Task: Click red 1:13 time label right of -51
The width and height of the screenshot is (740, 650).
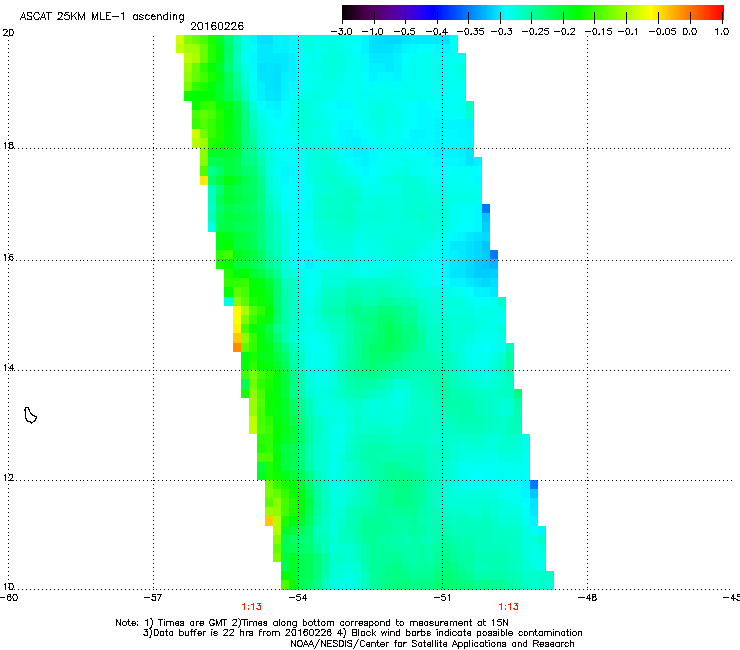Action: click(508, 607)
